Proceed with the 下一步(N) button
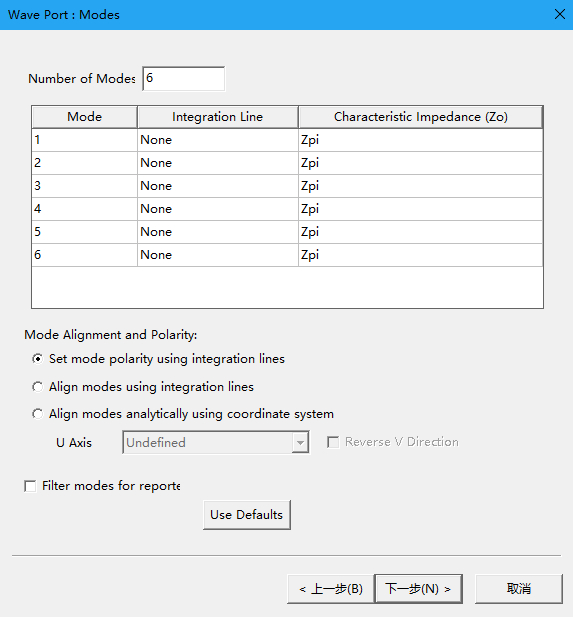 click(418, 589)
